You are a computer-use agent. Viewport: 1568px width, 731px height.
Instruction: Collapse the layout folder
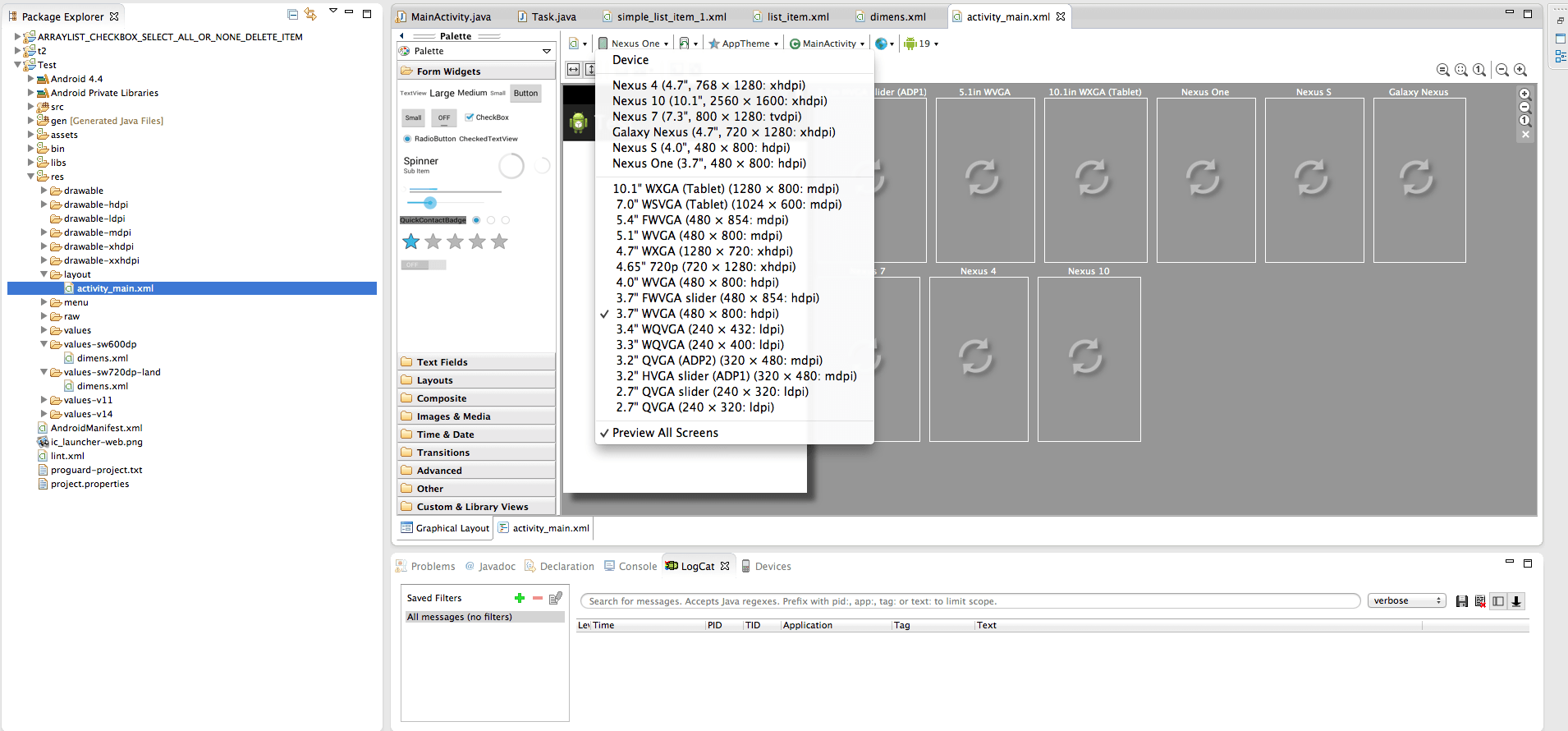point(44,274)
